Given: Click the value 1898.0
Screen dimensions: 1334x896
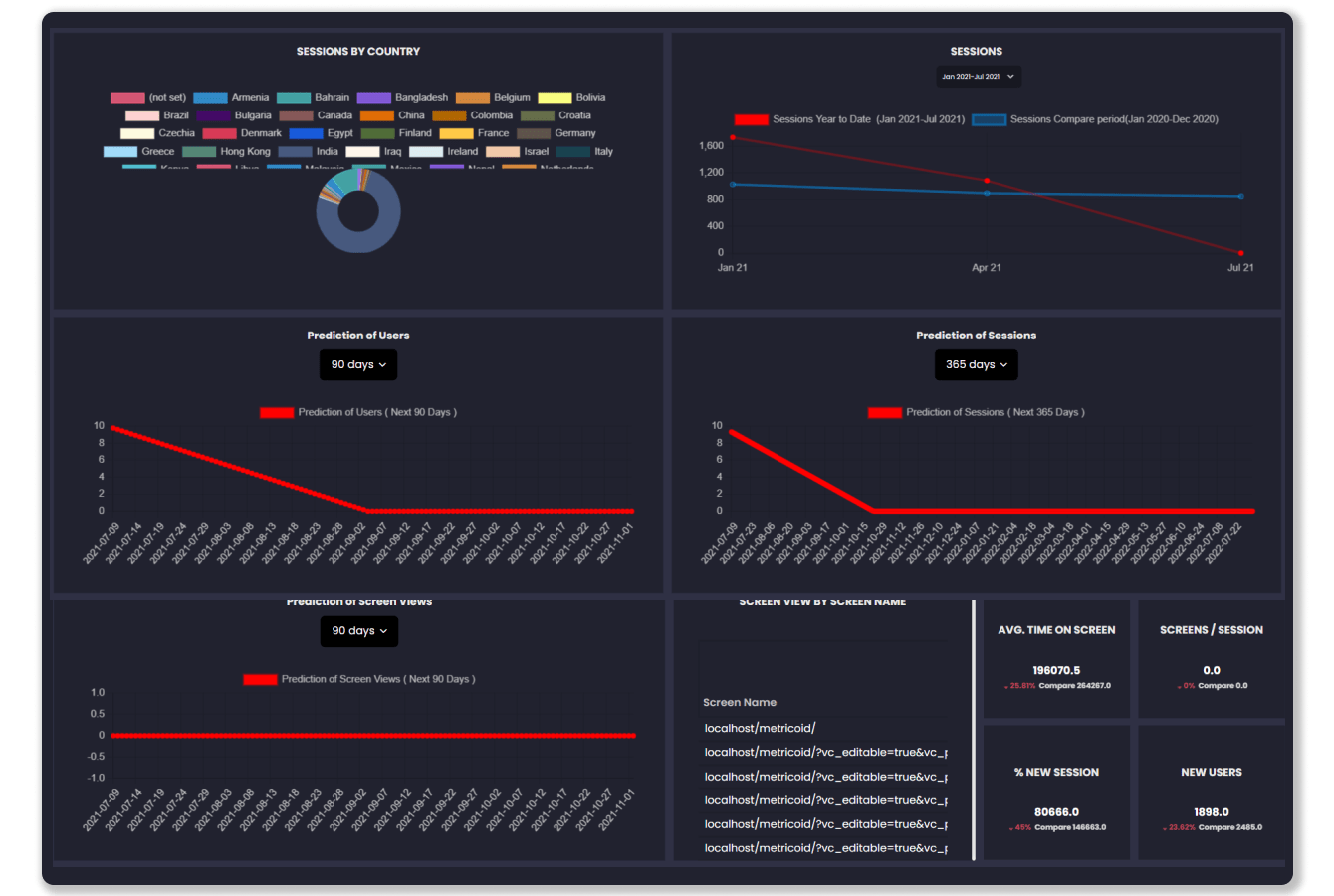Looking at the screenshot, I should point(1212,813).
